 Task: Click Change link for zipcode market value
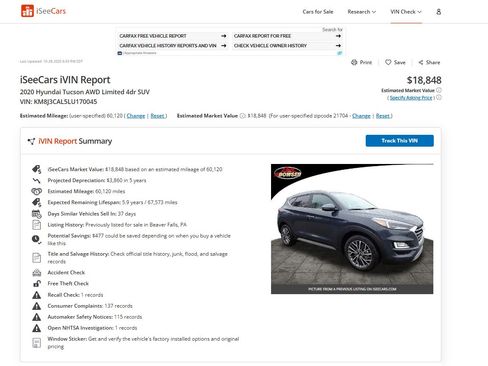[x=361, y=116]
